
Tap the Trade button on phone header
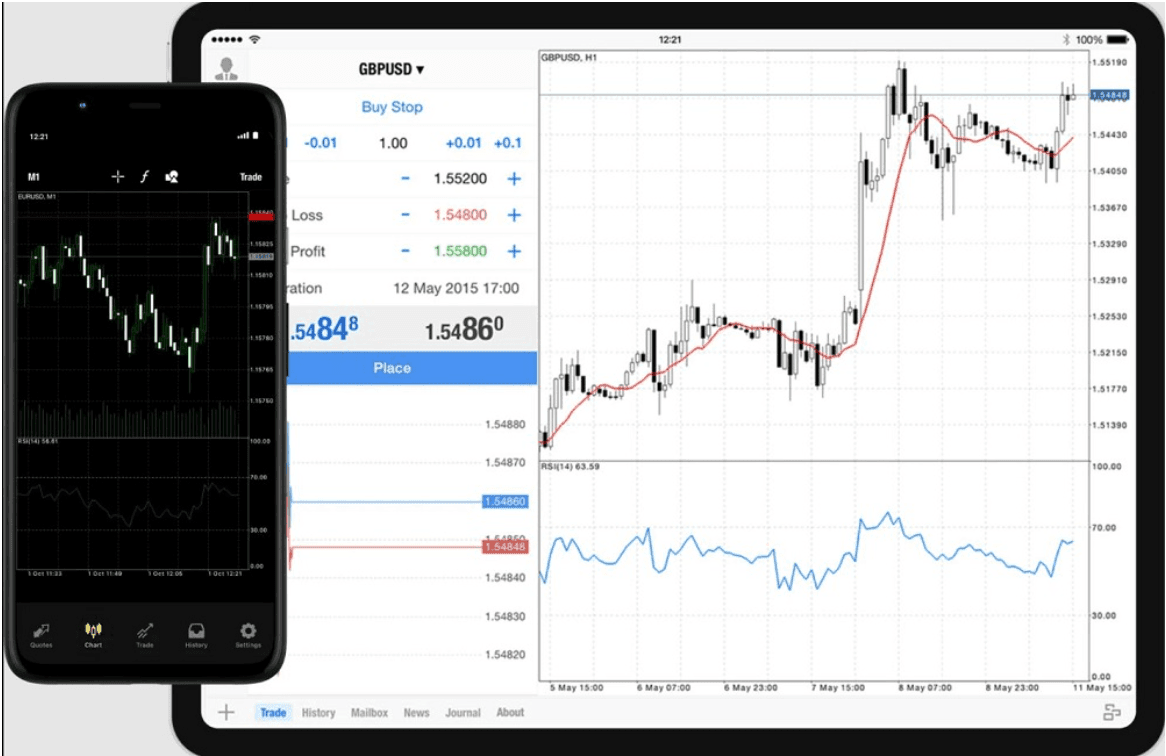click(x=251, y=177)
